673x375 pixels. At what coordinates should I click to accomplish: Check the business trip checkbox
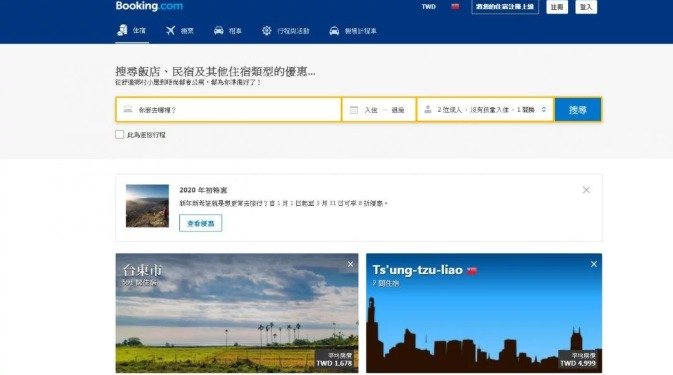(119, 134)
